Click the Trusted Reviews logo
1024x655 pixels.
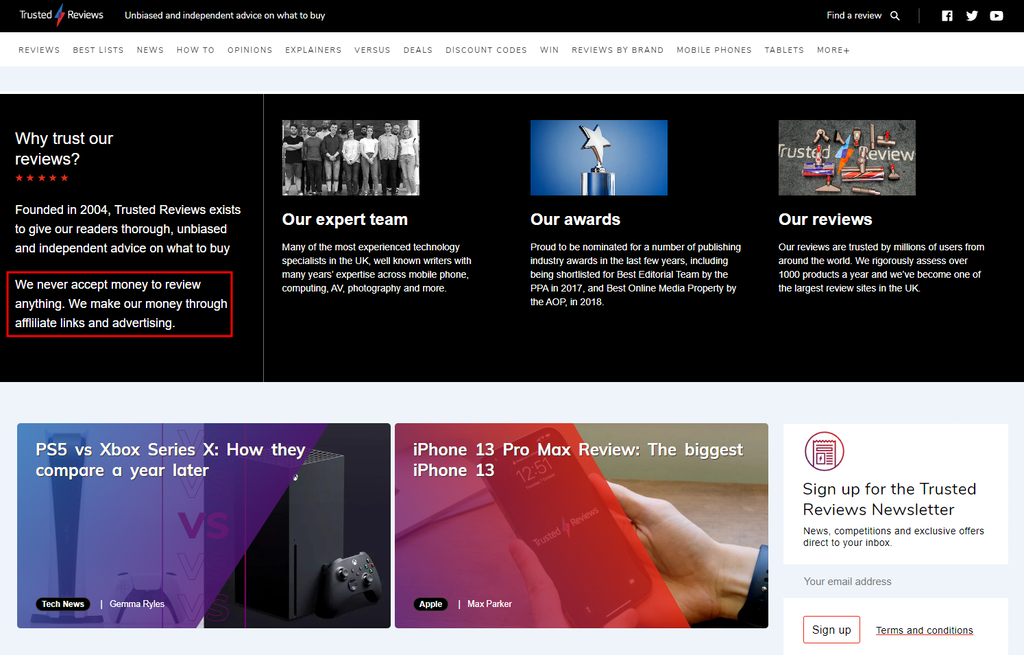coord(61,15)
